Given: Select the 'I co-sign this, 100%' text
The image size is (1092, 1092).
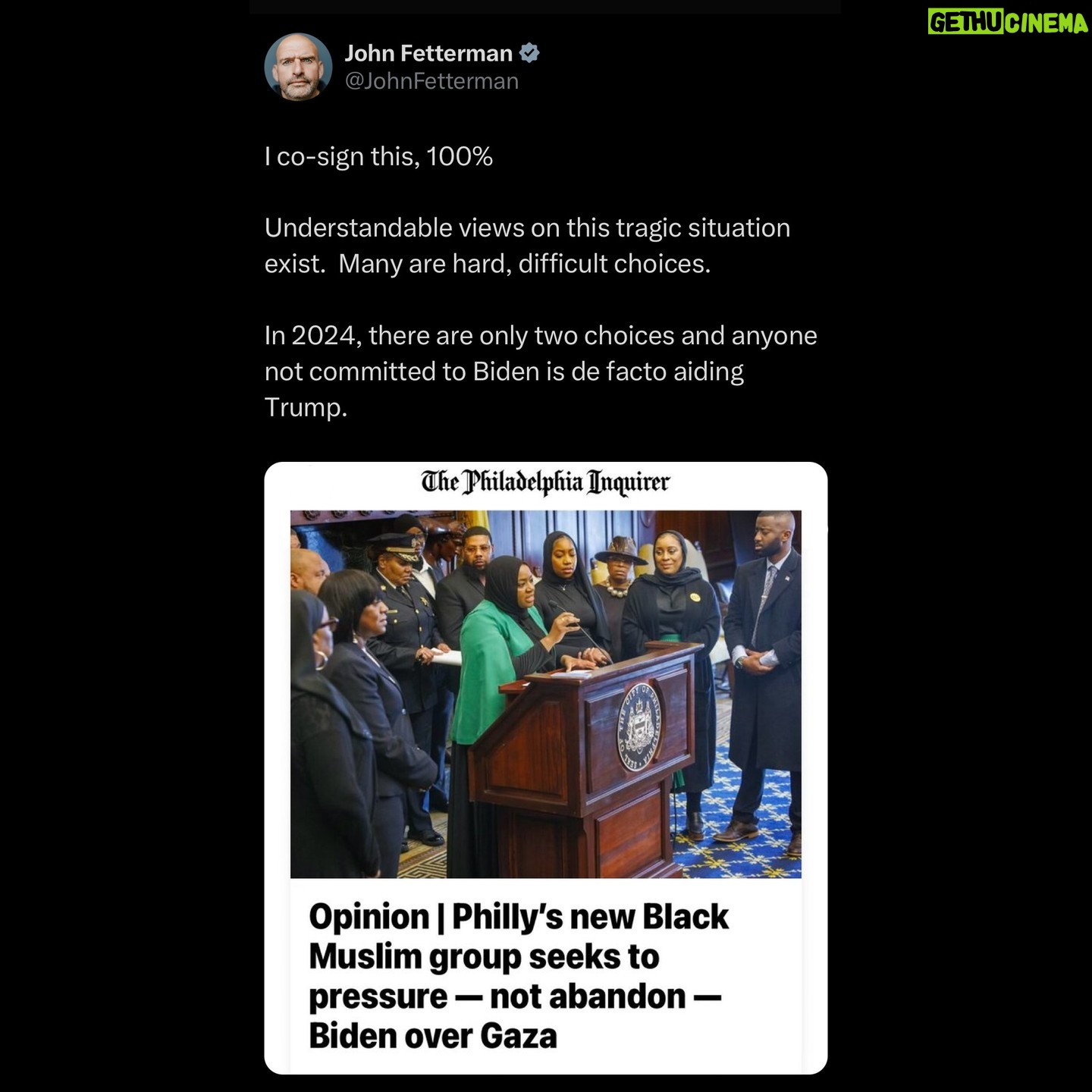Looking at the screenshot, I should pyautogui.click(x=378, y=156).
